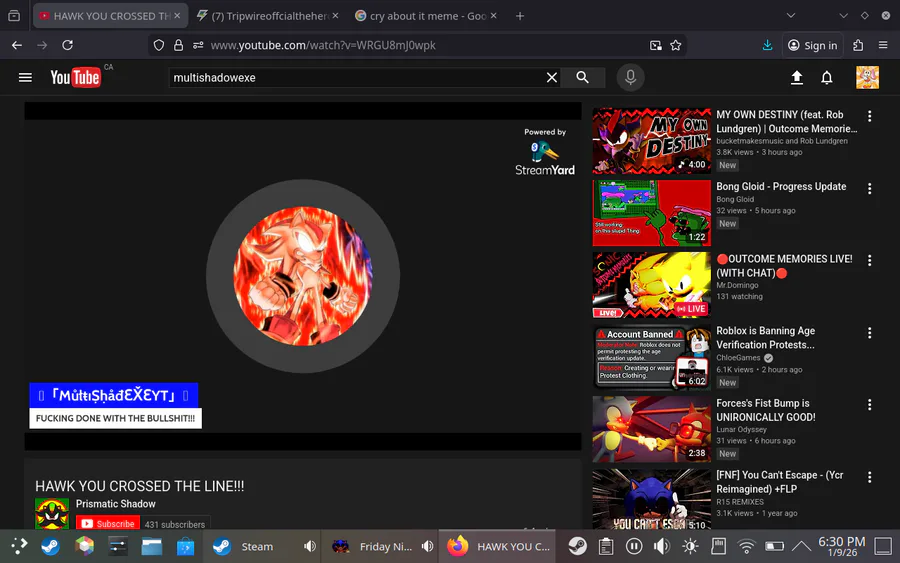Go back to the previous page
The width and height of the screenshot is (900, 563).
point(17,45)
